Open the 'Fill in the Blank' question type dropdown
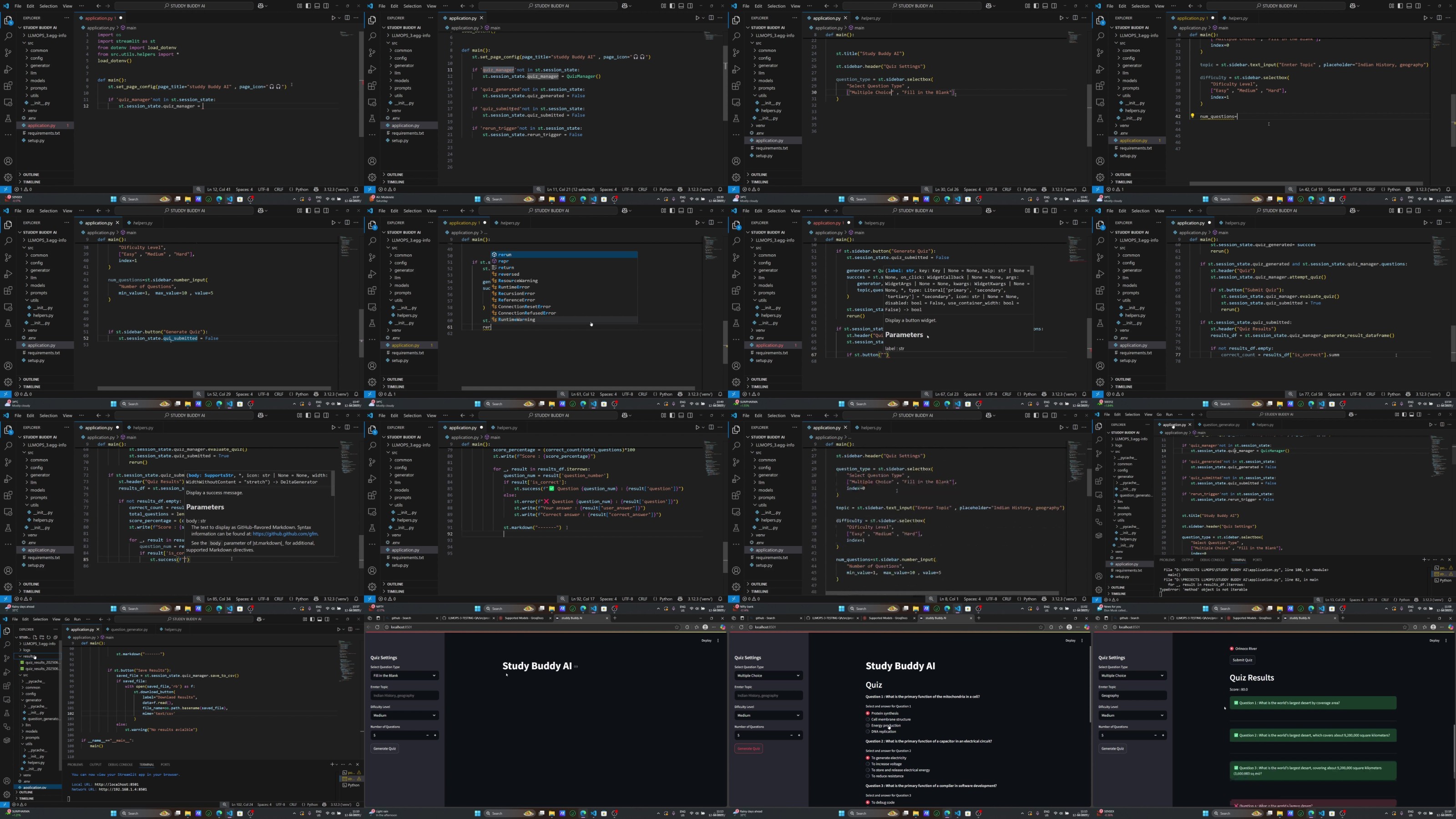Image resolution: width=1456 pixels, height=819 pixels. click(405, 675)
